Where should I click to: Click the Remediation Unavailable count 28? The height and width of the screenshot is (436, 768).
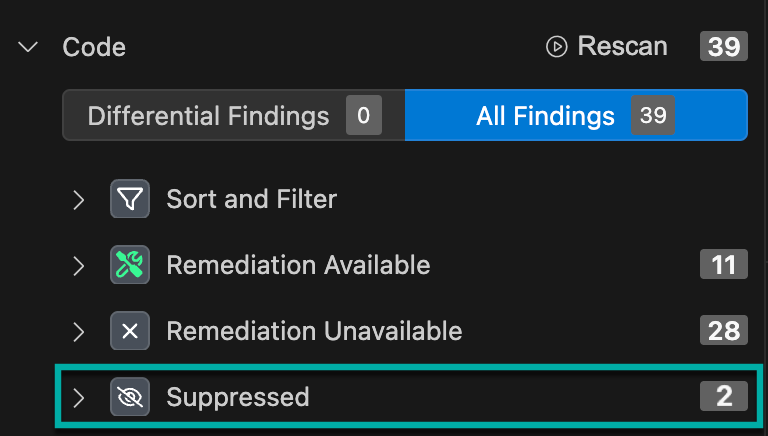(x=723, y=331)
